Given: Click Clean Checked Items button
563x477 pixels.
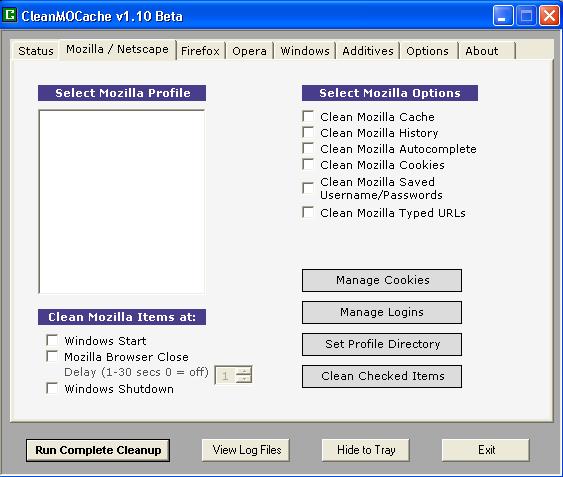Looking at the screenshot, I should click(382, 376).
